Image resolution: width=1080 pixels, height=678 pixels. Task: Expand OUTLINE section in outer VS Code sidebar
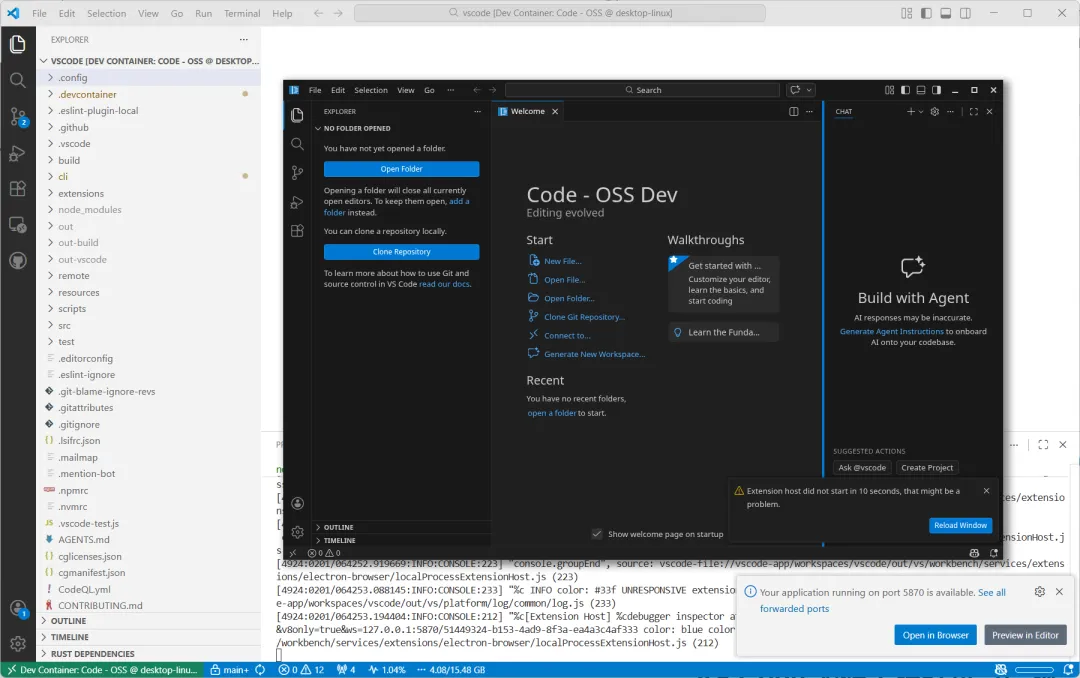click(149, 621)
